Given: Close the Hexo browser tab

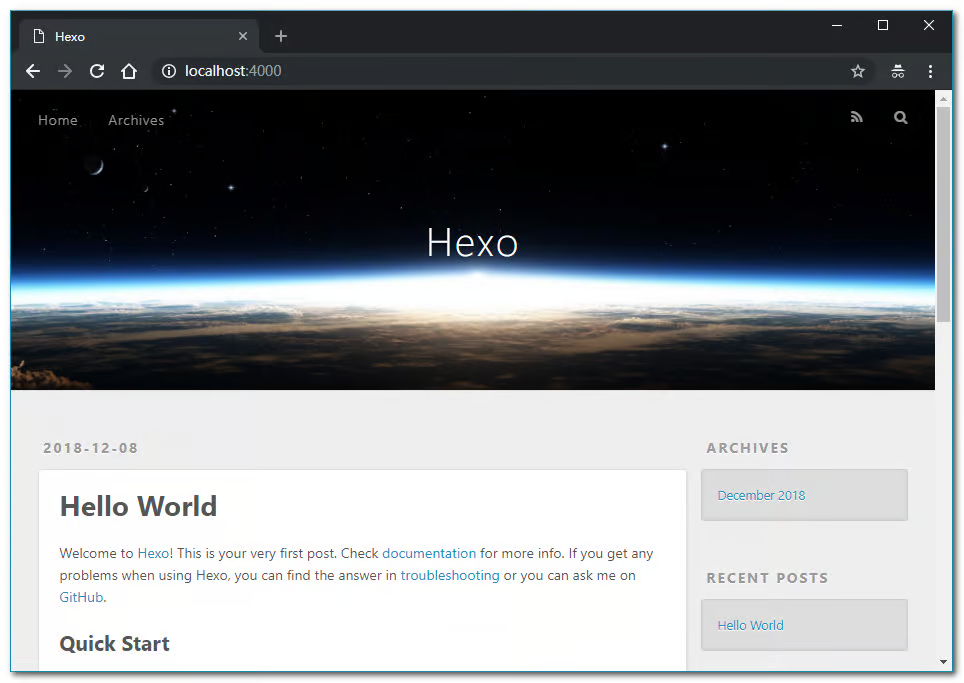Looking at the screenshot, I should pos(243,36).
